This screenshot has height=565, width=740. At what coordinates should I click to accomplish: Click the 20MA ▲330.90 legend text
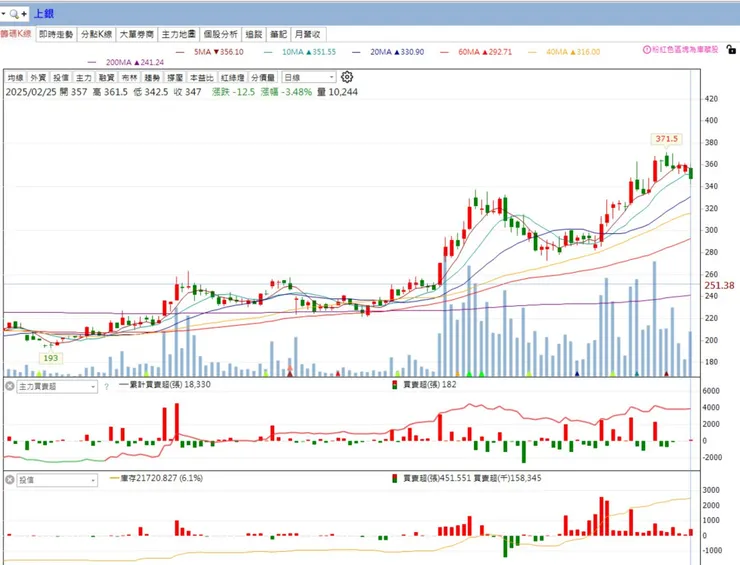(397, 52)
